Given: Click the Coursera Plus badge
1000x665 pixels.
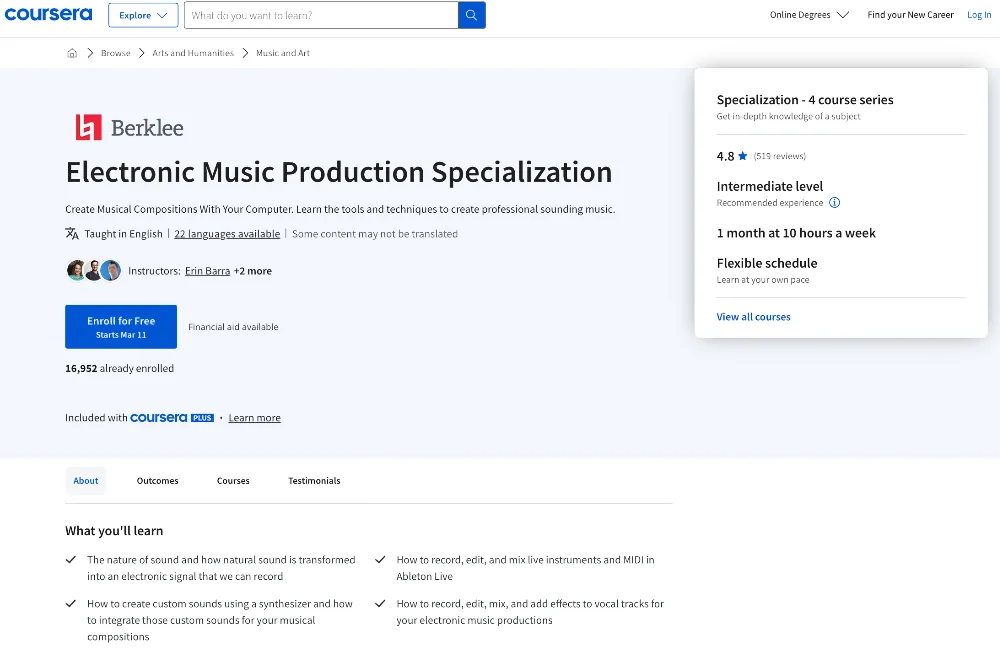Looking at the screenshot, I should [171, 417].
